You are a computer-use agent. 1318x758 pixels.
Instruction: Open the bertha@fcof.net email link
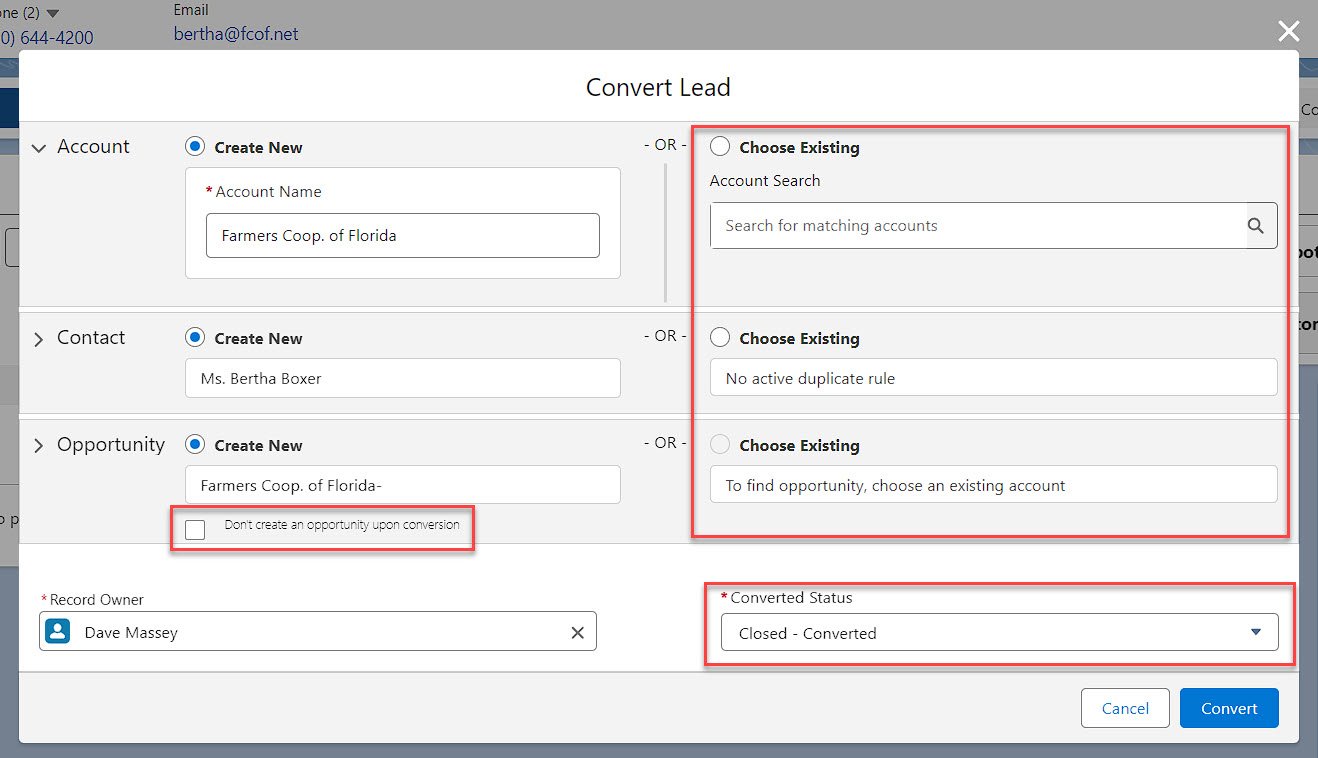point(236,34)
